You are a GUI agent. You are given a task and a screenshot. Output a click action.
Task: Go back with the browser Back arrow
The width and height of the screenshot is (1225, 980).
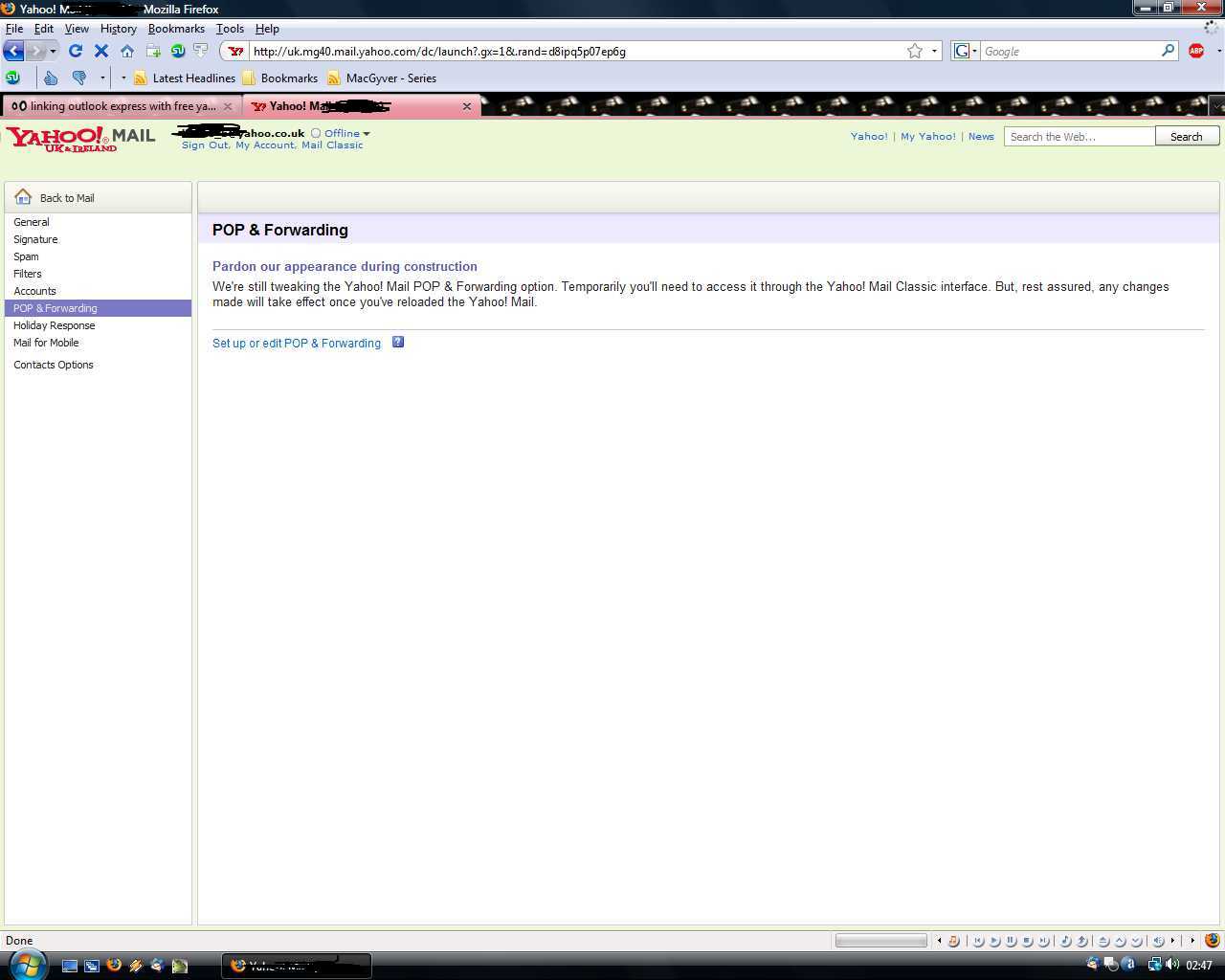(13, 51)
